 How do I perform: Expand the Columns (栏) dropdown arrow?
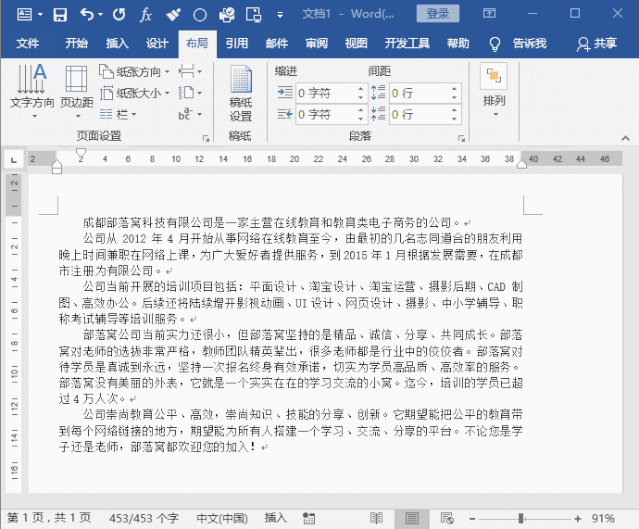[134, 115]
